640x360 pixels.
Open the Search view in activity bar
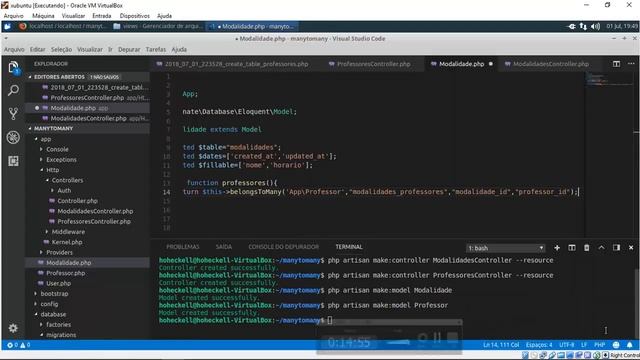(13, 90)
